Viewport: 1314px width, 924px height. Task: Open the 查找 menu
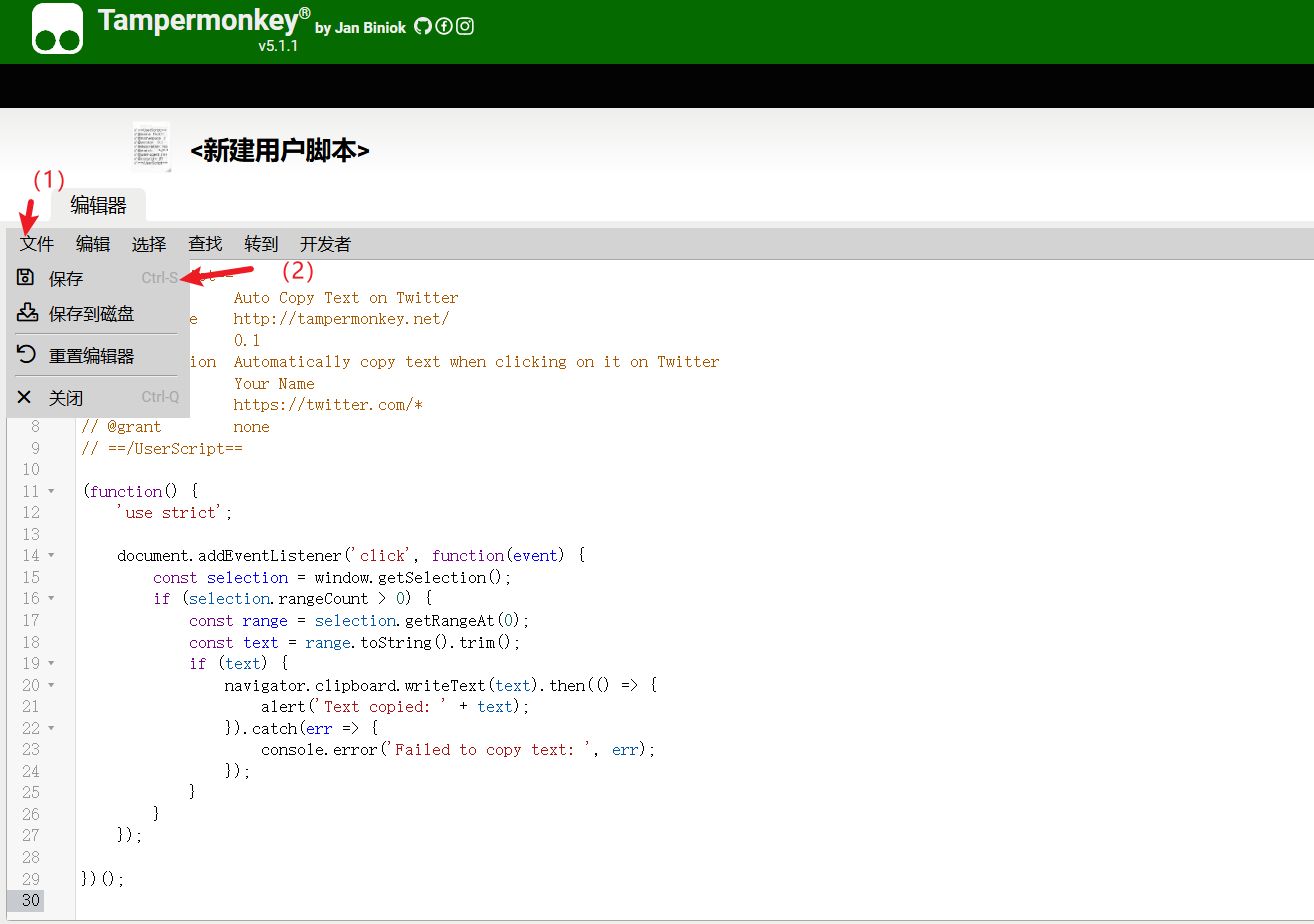coord(205,244)
